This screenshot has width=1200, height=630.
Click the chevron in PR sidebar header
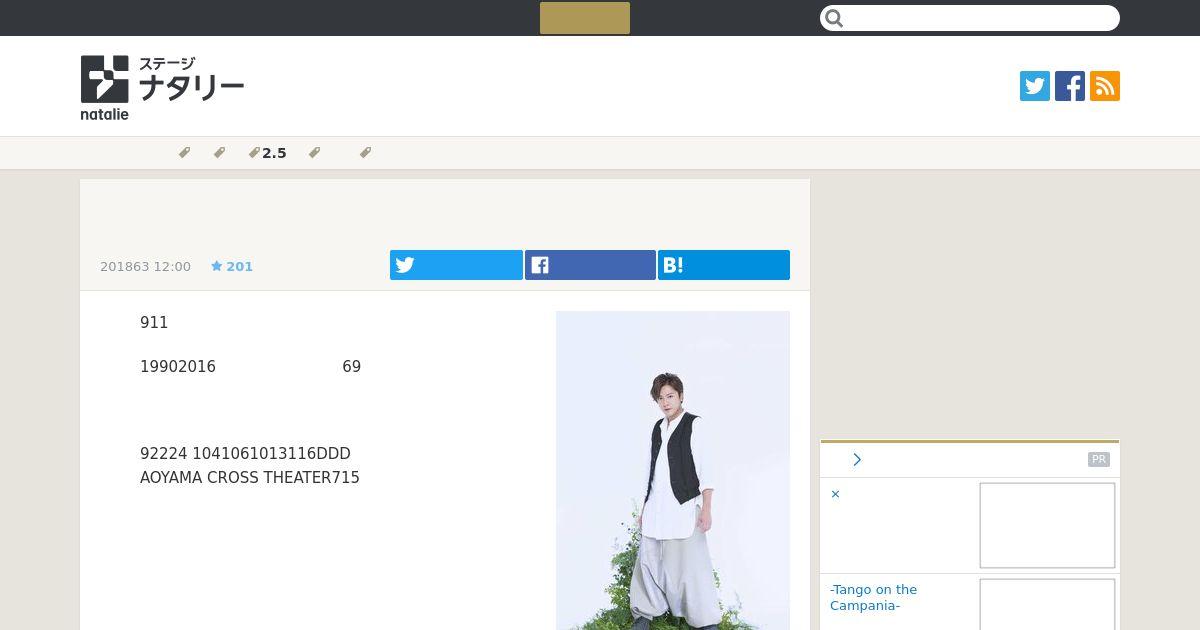tap(857, 460)
